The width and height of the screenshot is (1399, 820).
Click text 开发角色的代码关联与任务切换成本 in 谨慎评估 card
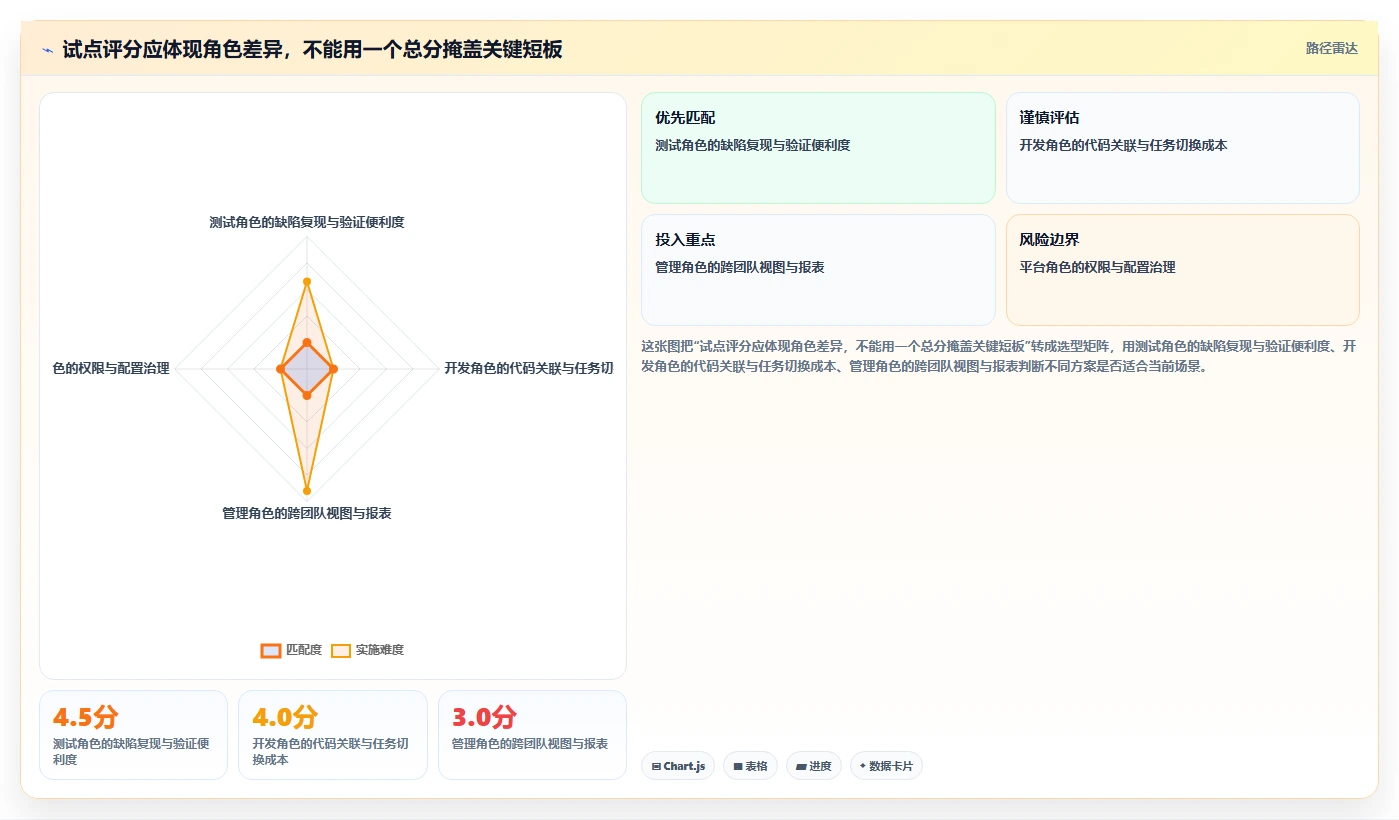pyautogui.click(x=1123, y=145)
